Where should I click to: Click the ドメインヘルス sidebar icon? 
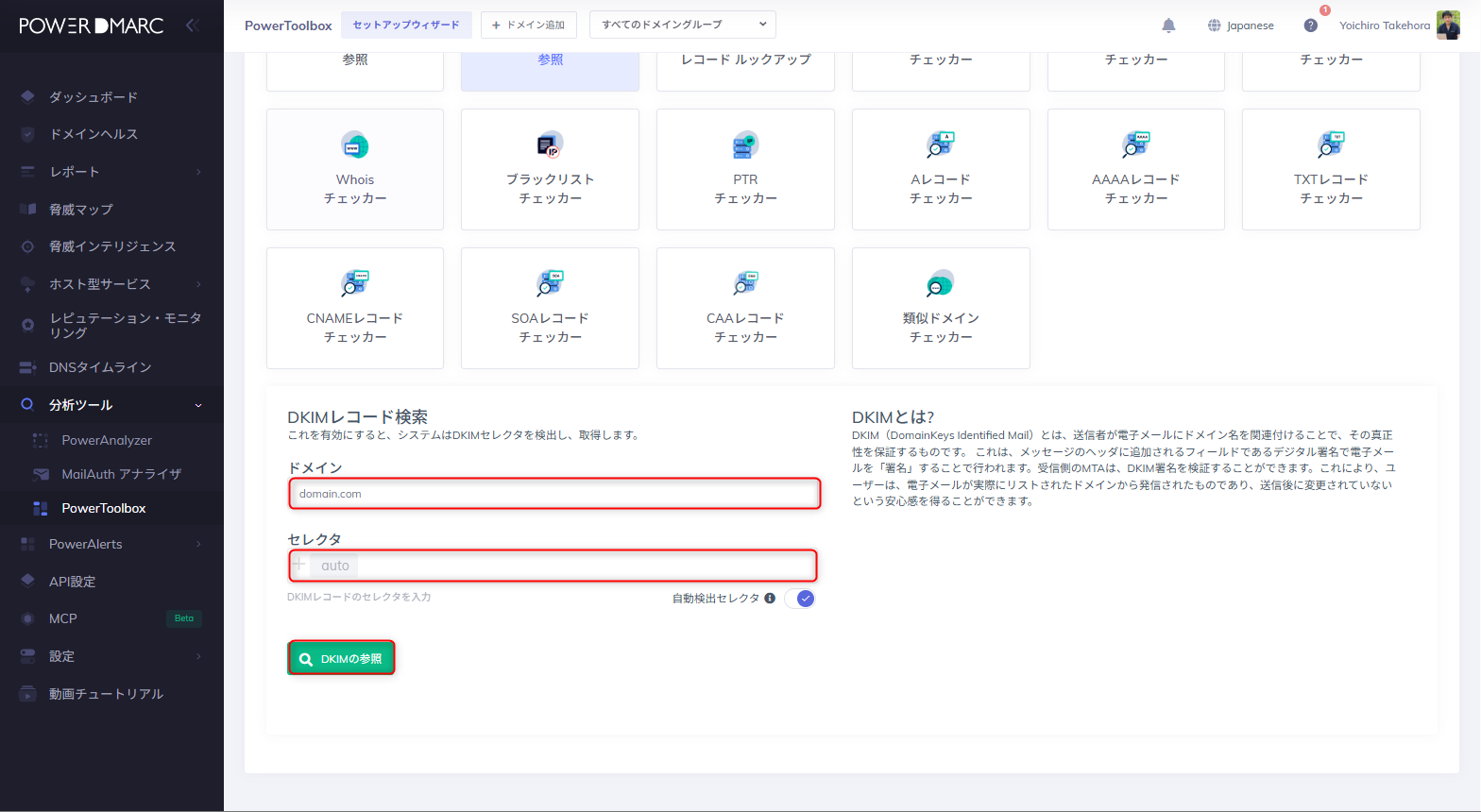pyautogui.click(x=27, y=134)
